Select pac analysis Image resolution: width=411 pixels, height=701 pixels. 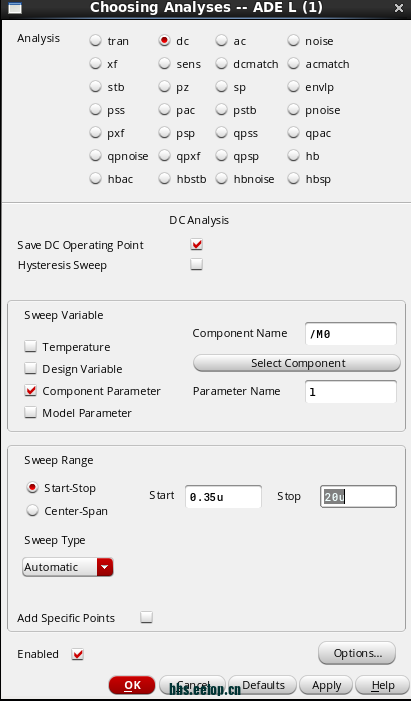click(165, 110)
